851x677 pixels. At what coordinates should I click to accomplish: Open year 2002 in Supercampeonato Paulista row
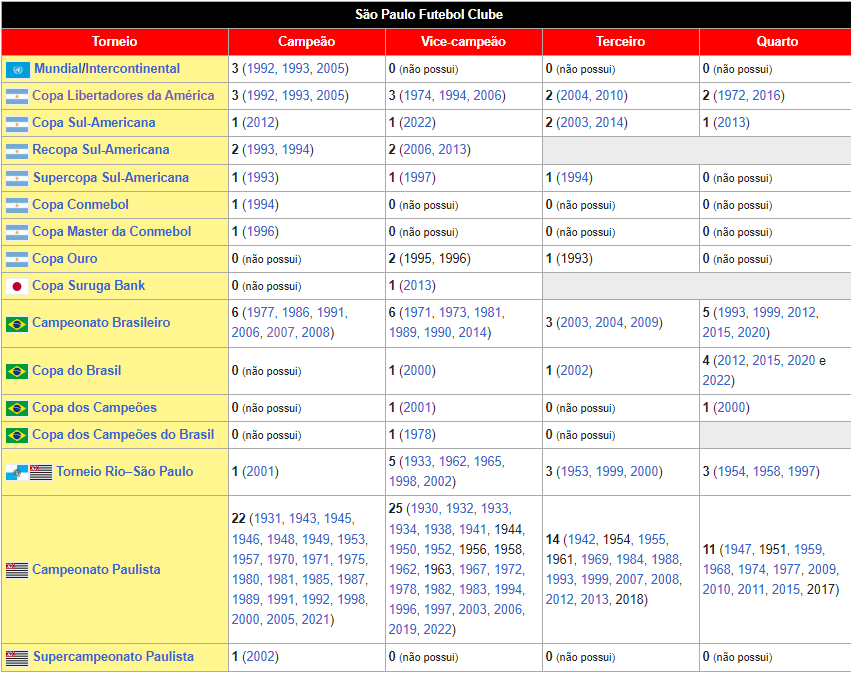[259, 657]
